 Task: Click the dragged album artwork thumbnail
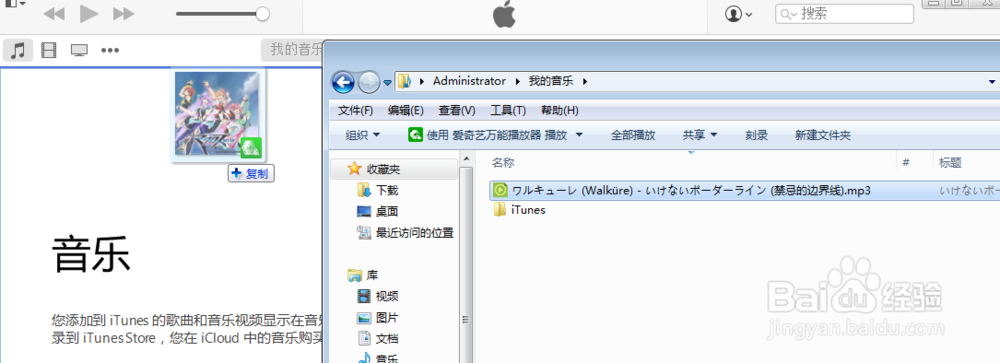click(x=218, y=115)
